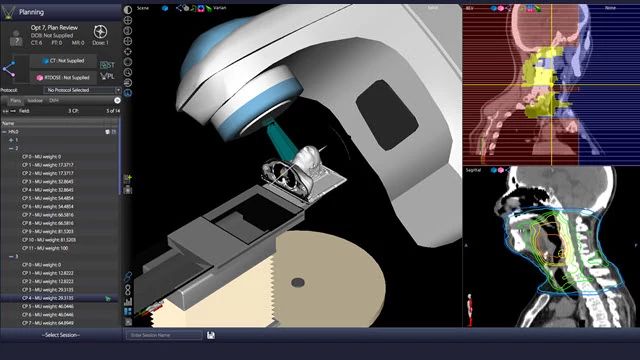
Task: Click the Varian label in Scene toolbar
Action: (x=220, y=8)
